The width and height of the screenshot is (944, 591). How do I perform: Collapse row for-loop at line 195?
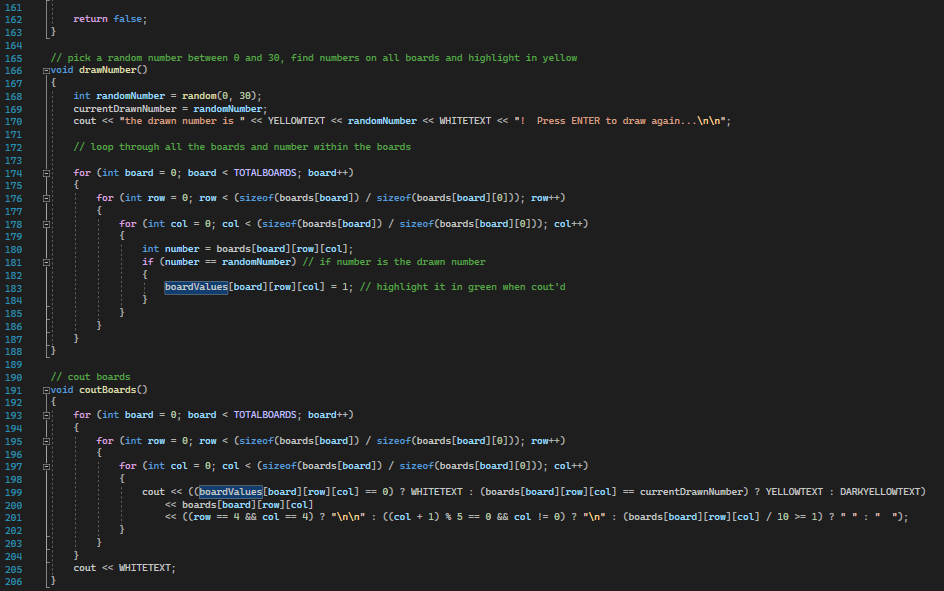click(47, 440)
